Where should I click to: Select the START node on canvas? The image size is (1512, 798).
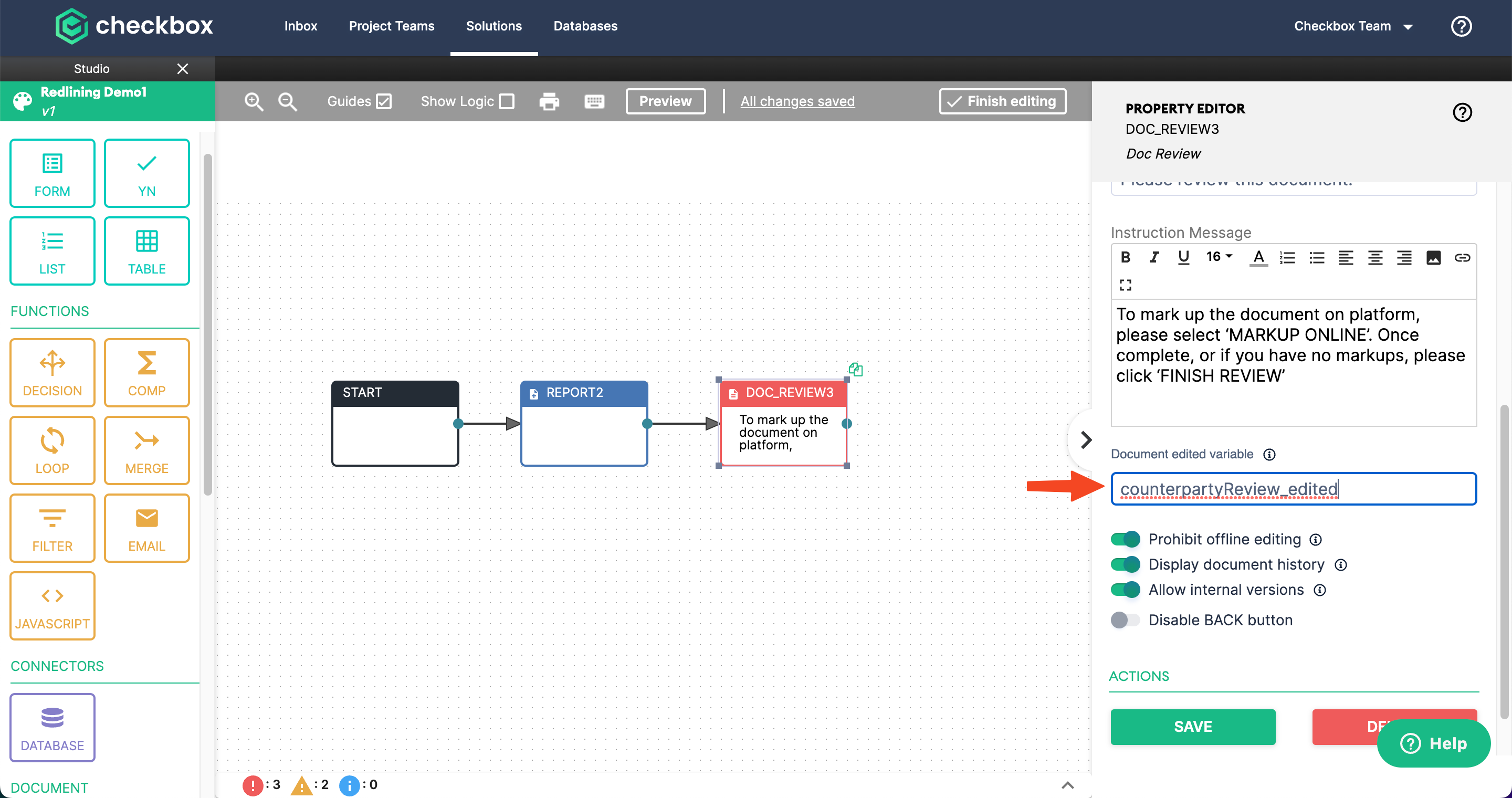[395, 423]
